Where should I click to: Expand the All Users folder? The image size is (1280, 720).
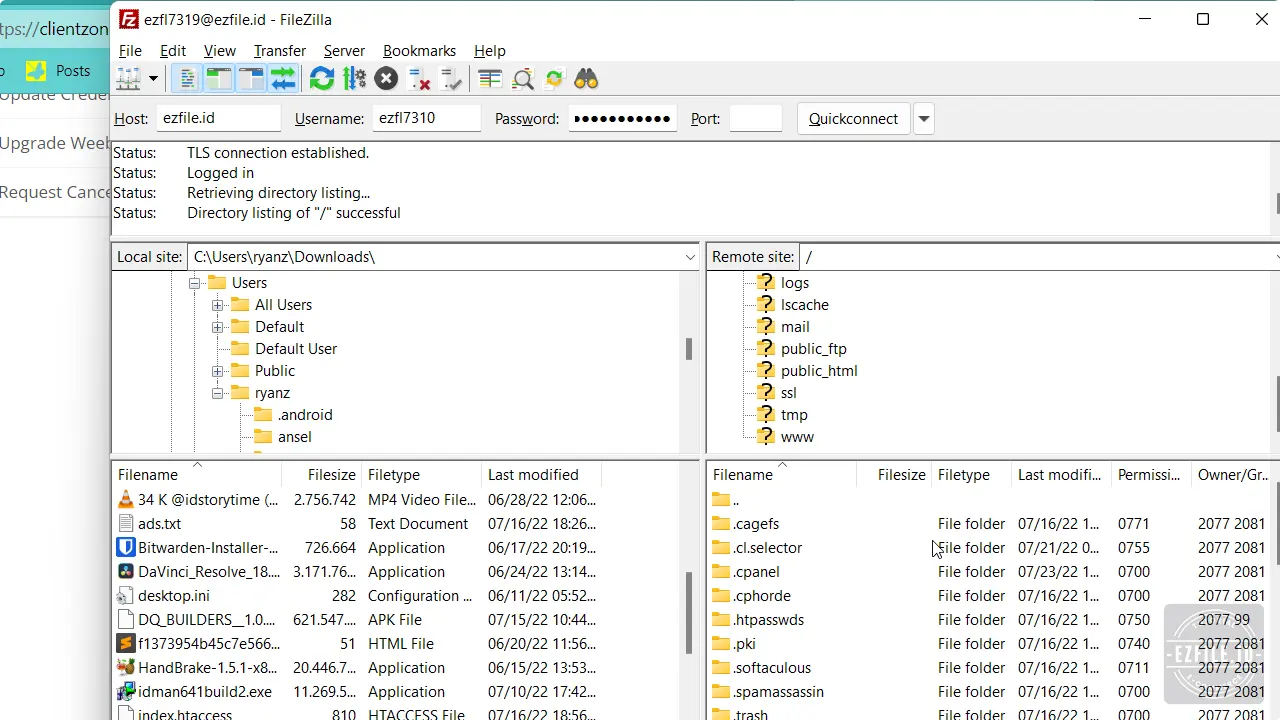click(217, 305)
